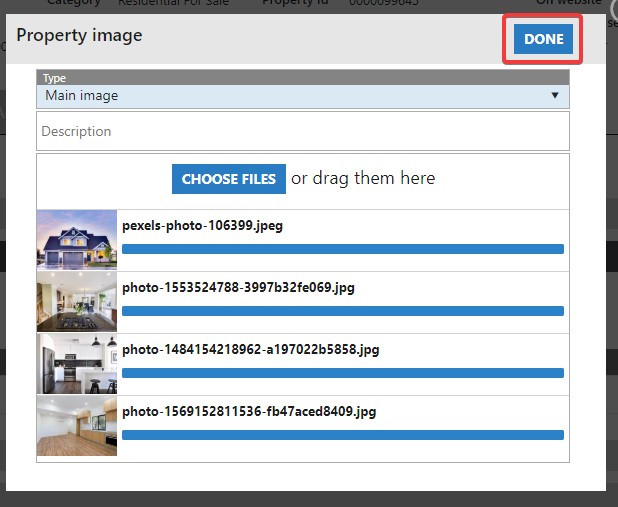
Task: Click the photo-1553524788-3997b32fe069.jpg file name
Action: click(x=238, y=288)
